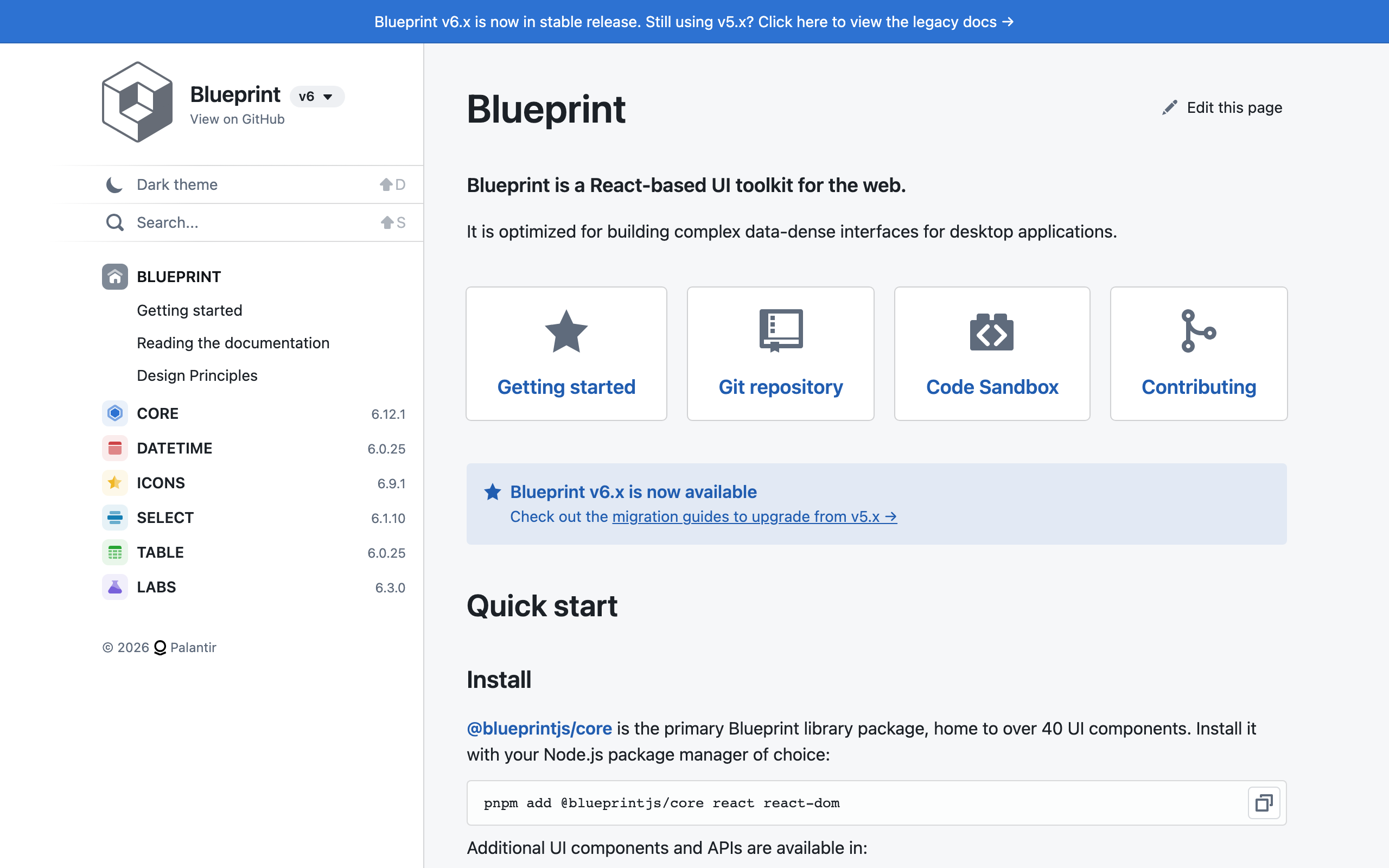Image resolution: width=1389 pixels, height=868 pixels.
Task: Click the Git repository book icon
Action: [781, 331]
